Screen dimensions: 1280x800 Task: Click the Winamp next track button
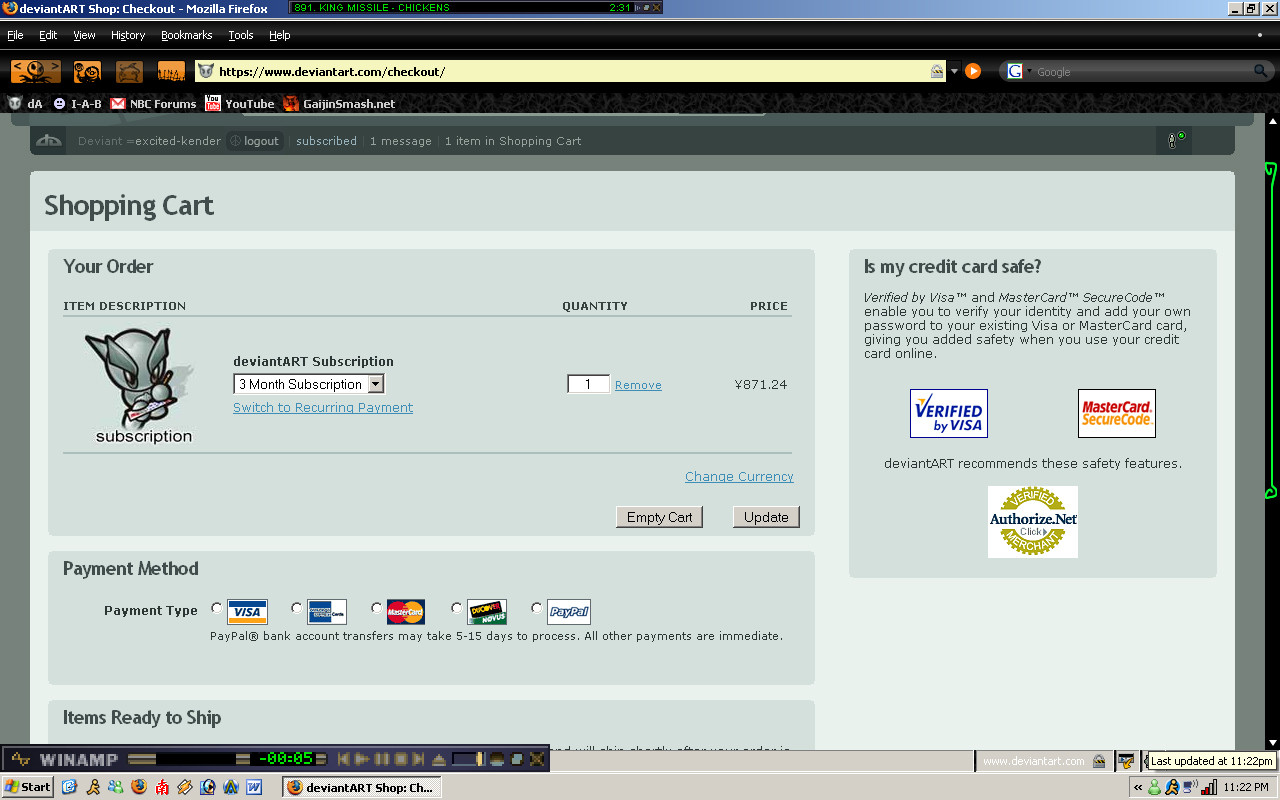[419, 759]
